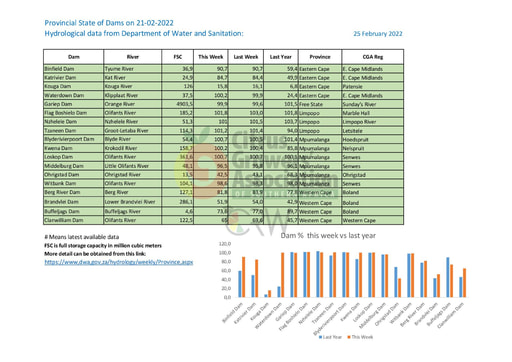Select the 'Tzaneen Dam' table cell

click(x=74, y=130)
